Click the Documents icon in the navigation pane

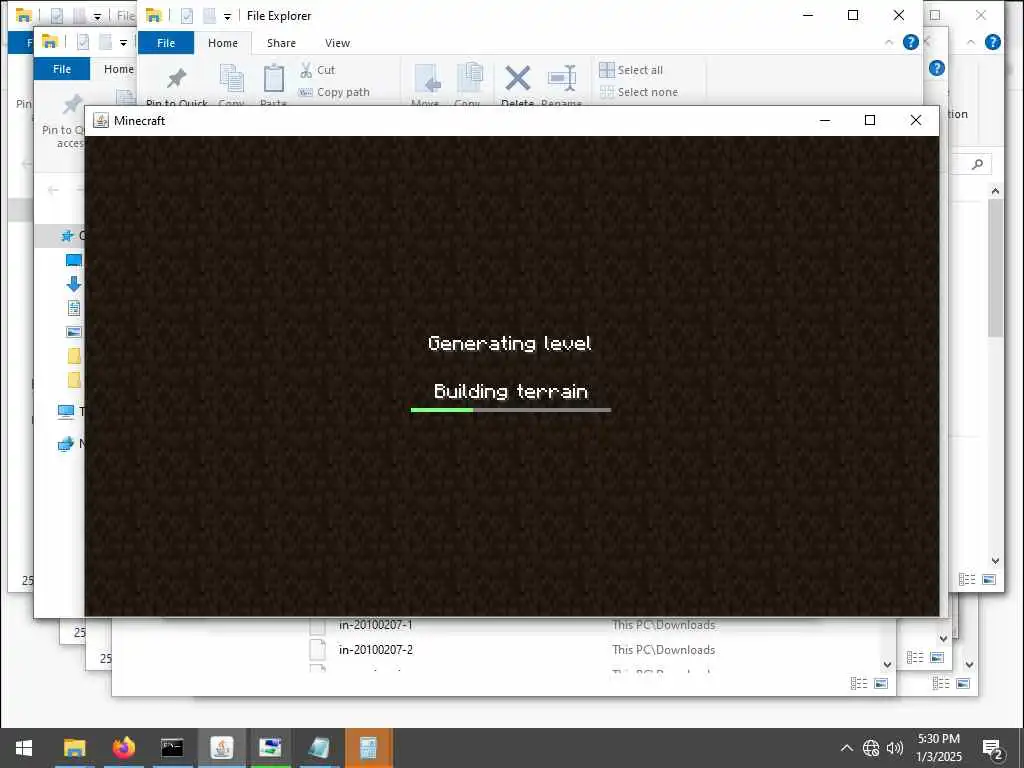coord(74,308)
